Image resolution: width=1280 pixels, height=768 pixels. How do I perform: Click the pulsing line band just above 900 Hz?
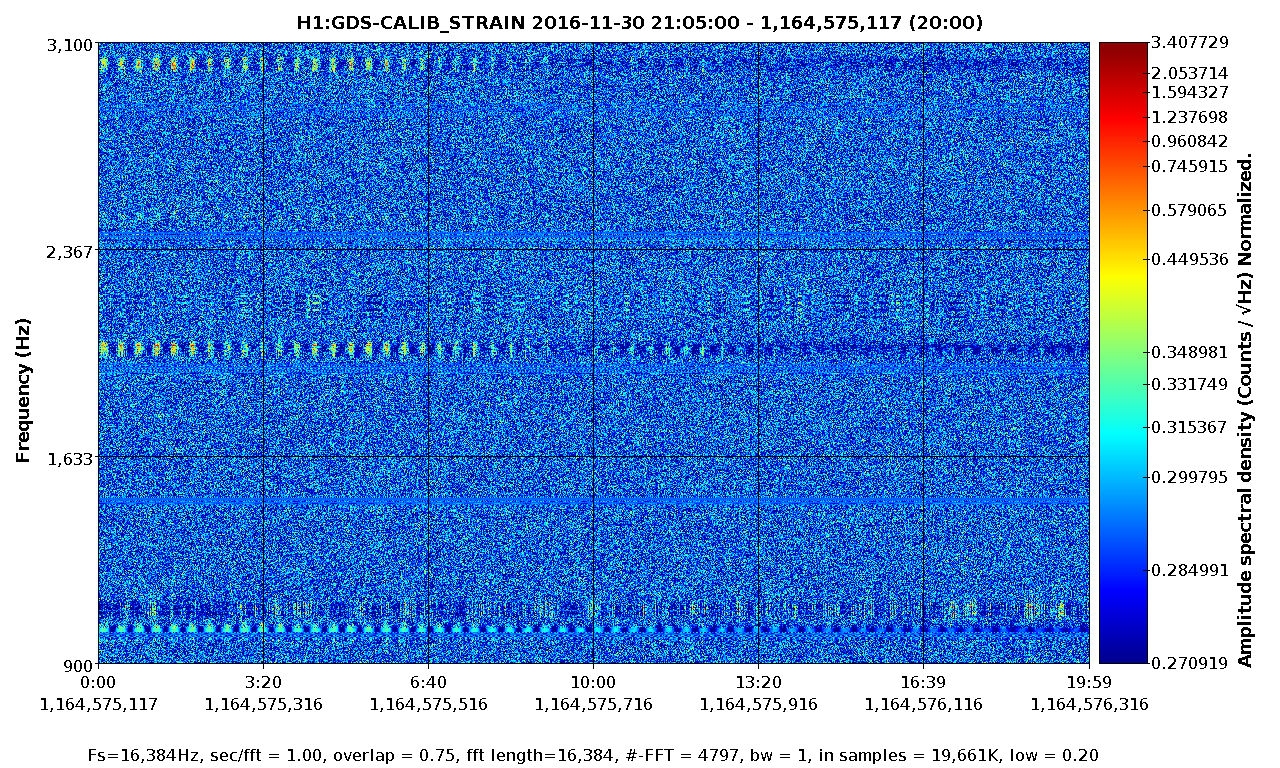pos(593,630)
